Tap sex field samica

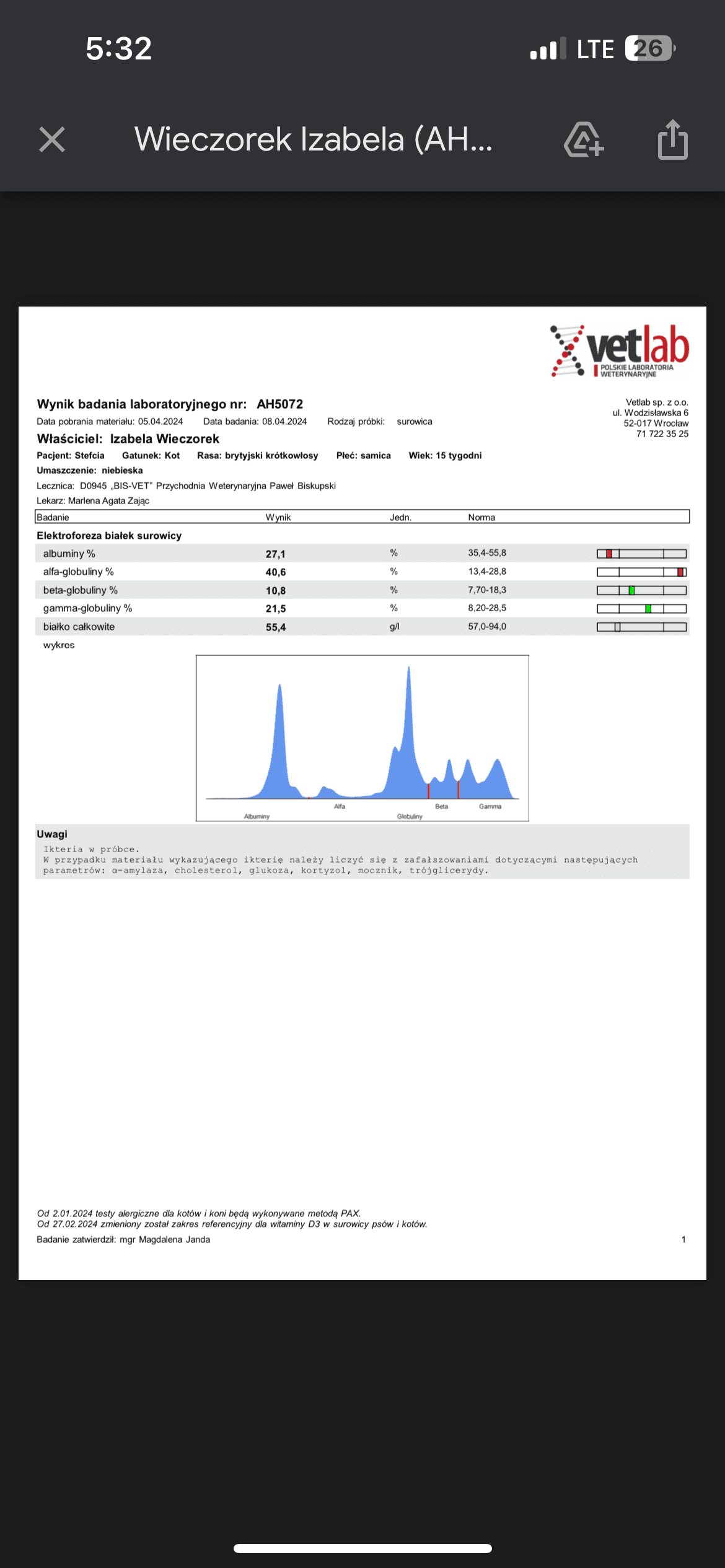tap(376, 456)
